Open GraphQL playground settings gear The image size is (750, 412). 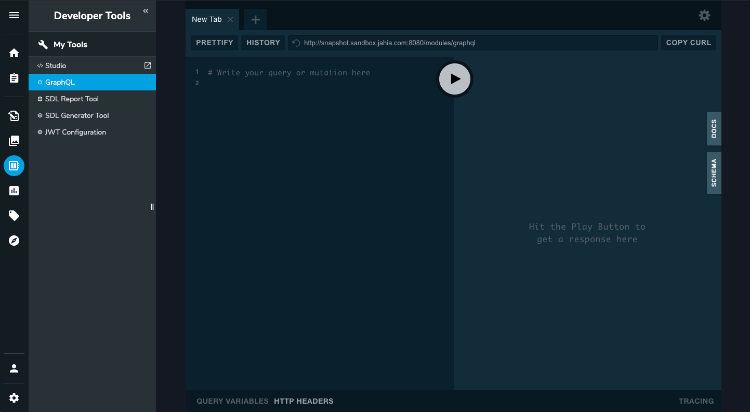[x=704, y=16]
